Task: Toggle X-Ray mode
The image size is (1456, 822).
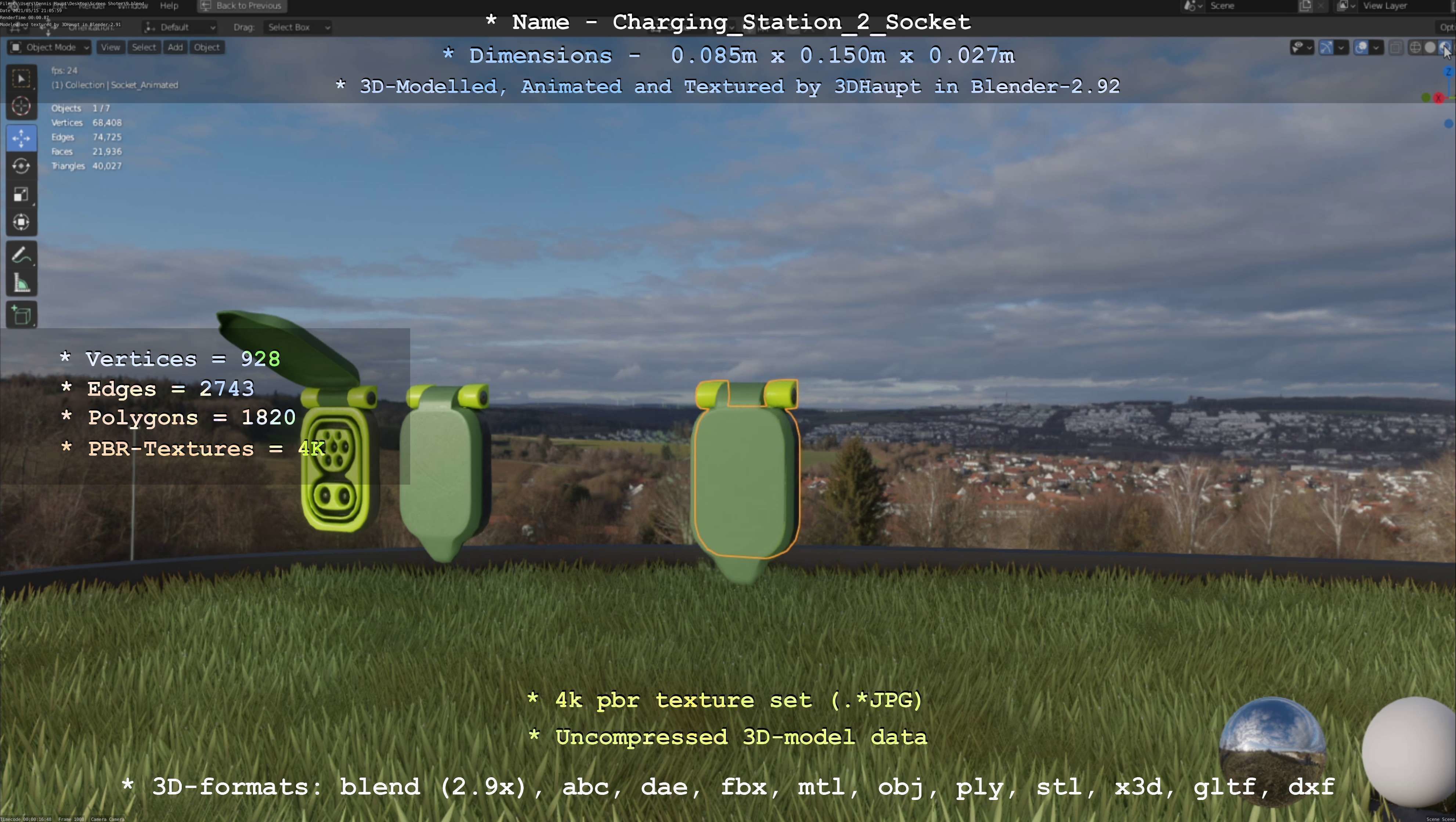Action: [x=1396, y=47]
